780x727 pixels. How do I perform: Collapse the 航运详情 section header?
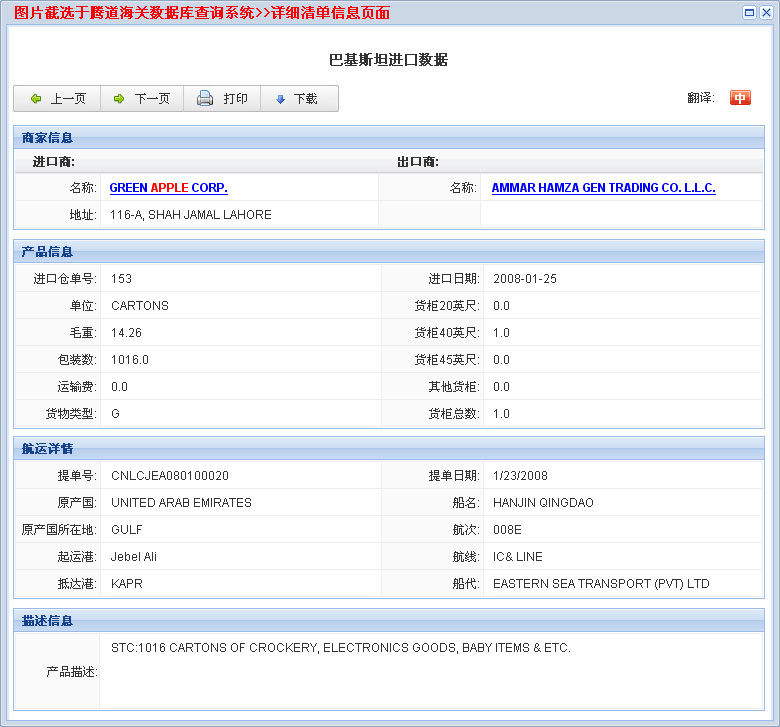point(48,449)
